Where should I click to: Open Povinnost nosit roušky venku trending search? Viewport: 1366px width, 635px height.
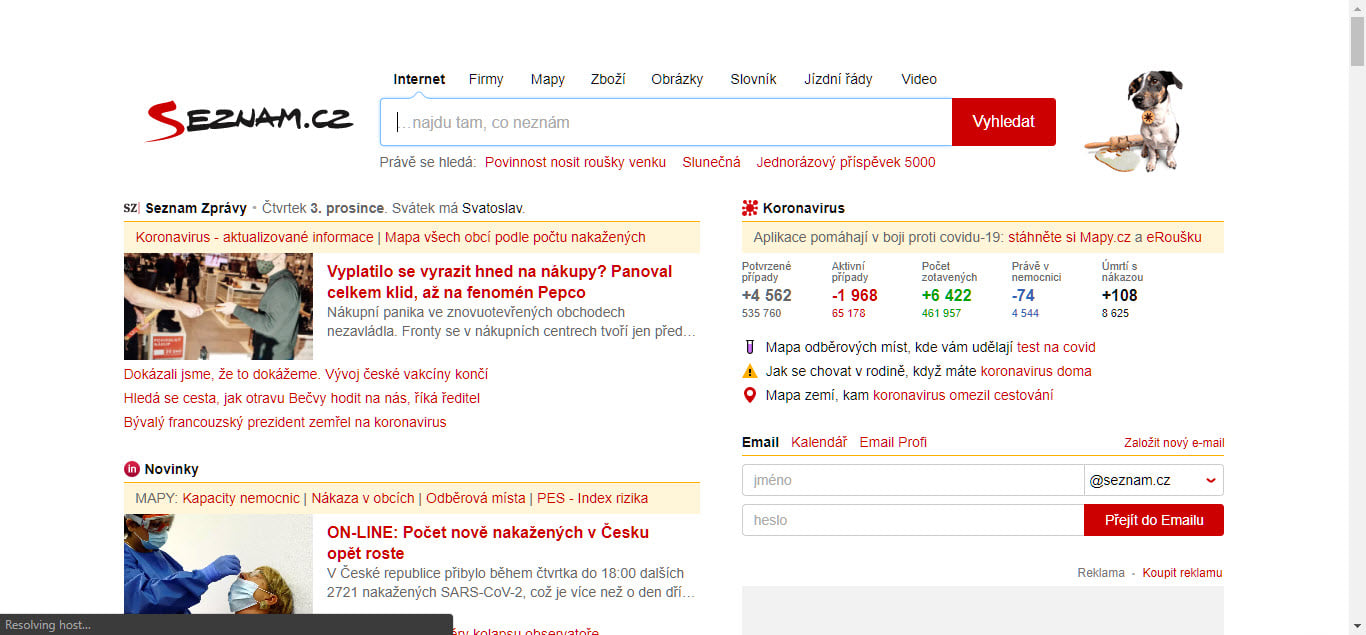tap(575, 162)
